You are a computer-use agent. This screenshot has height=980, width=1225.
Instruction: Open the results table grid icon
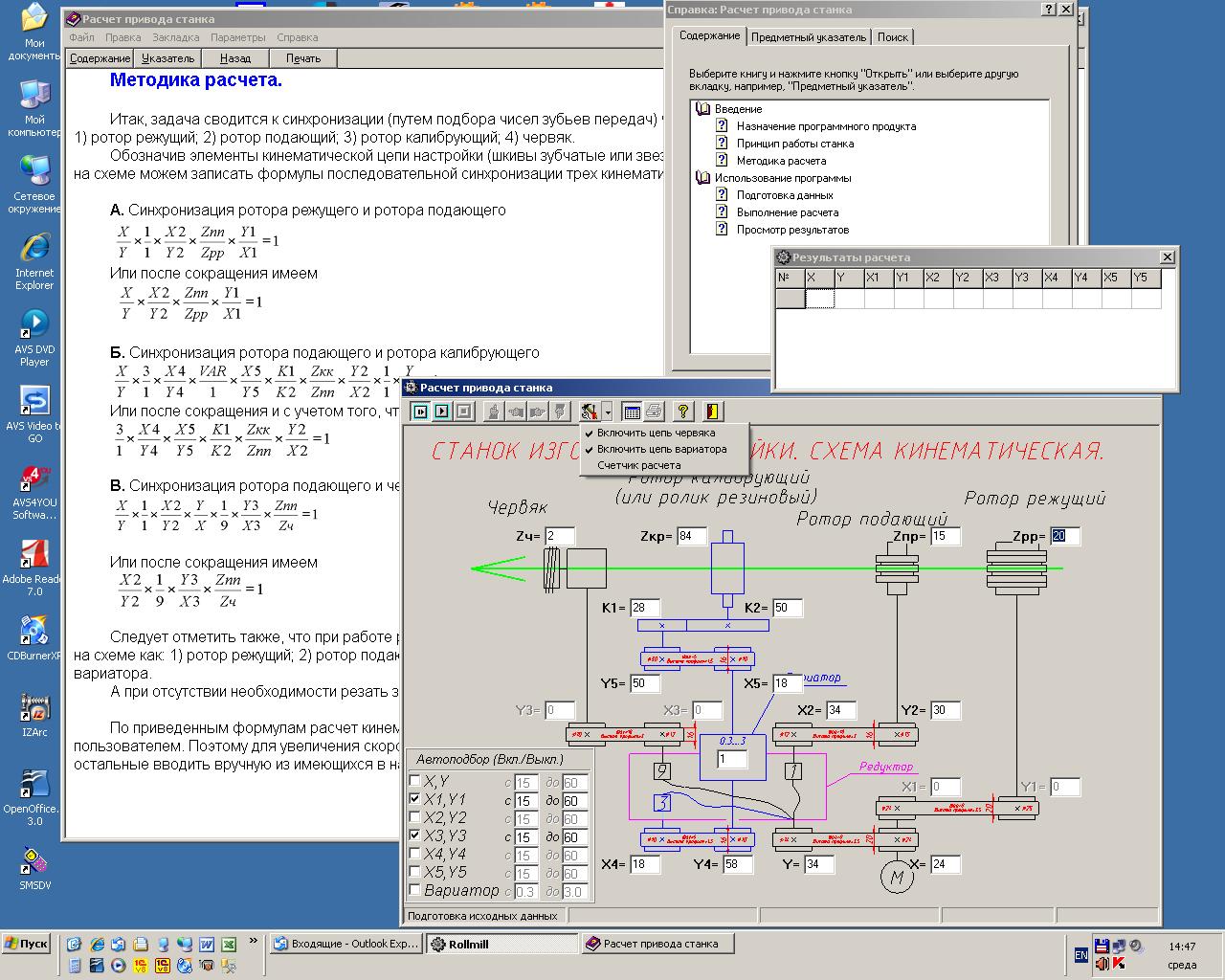[x=632, y=412]
